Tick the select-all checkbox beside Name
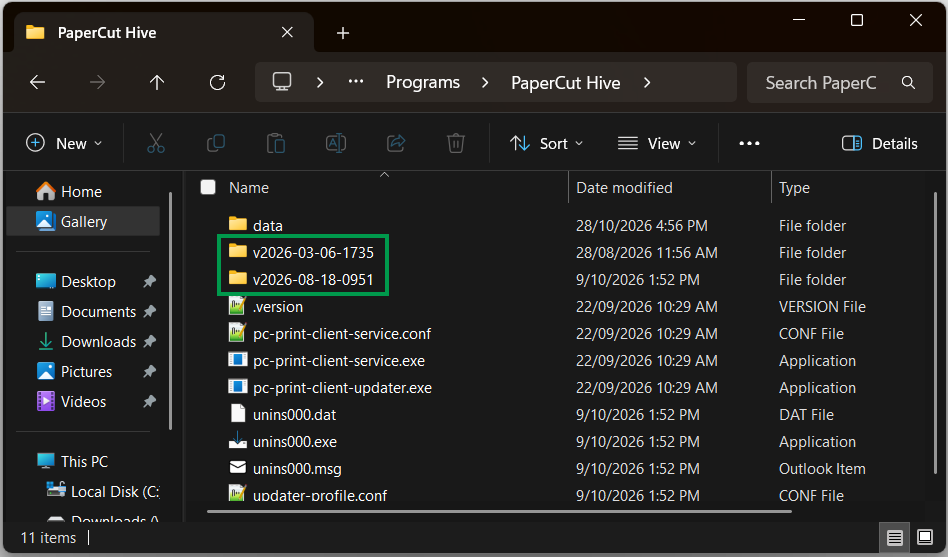The width and height of the screenshot is (948, 557). [x=208, y=187]
